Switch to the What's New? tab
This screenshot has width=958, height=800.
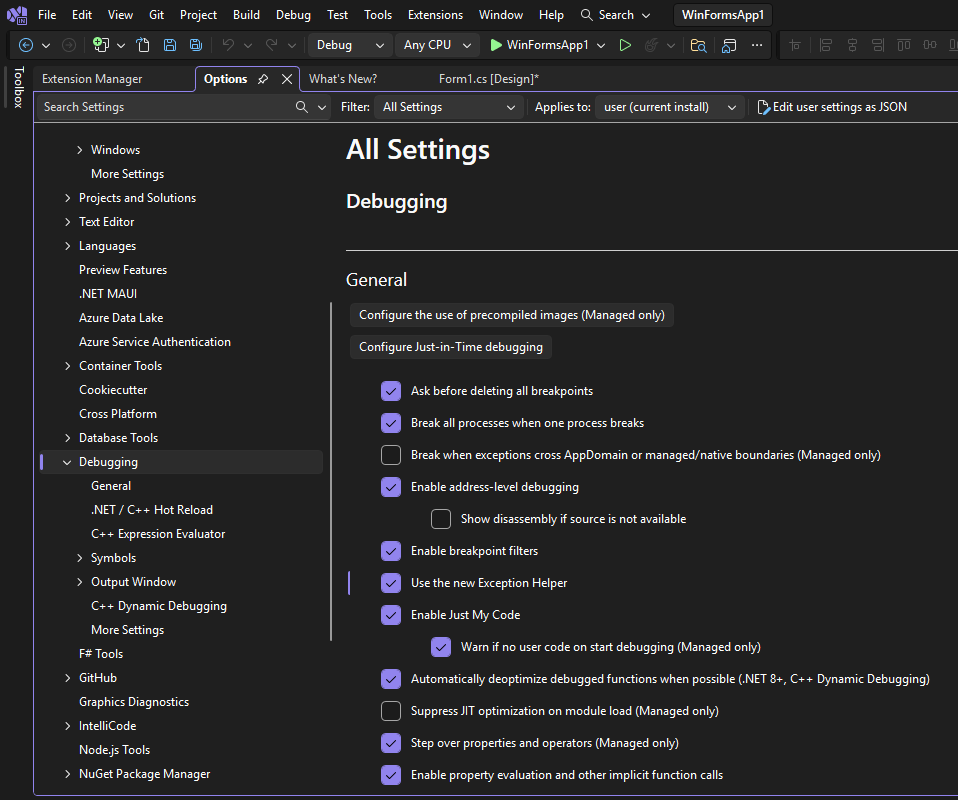(343, 79)
